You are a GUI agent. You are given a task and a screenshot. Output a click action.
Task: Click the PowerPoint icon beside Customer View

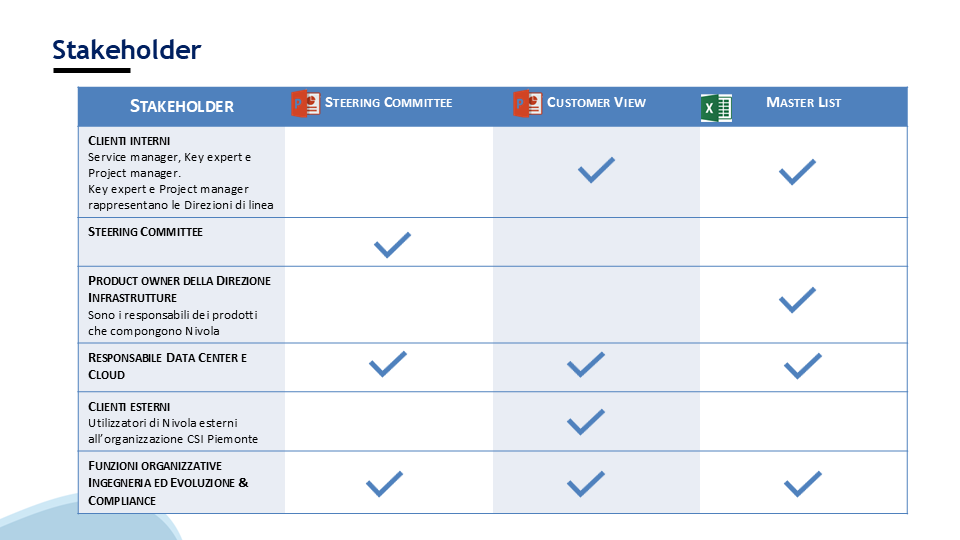[x=527, y=103]
